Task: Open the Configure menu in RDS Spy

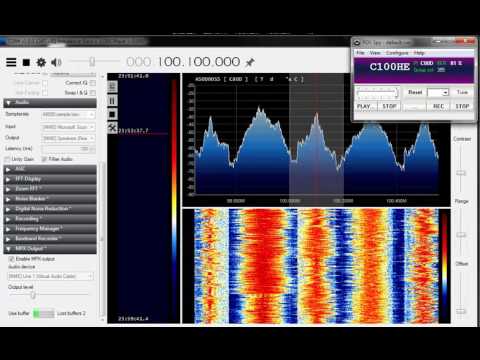Action: click(397, 53)
